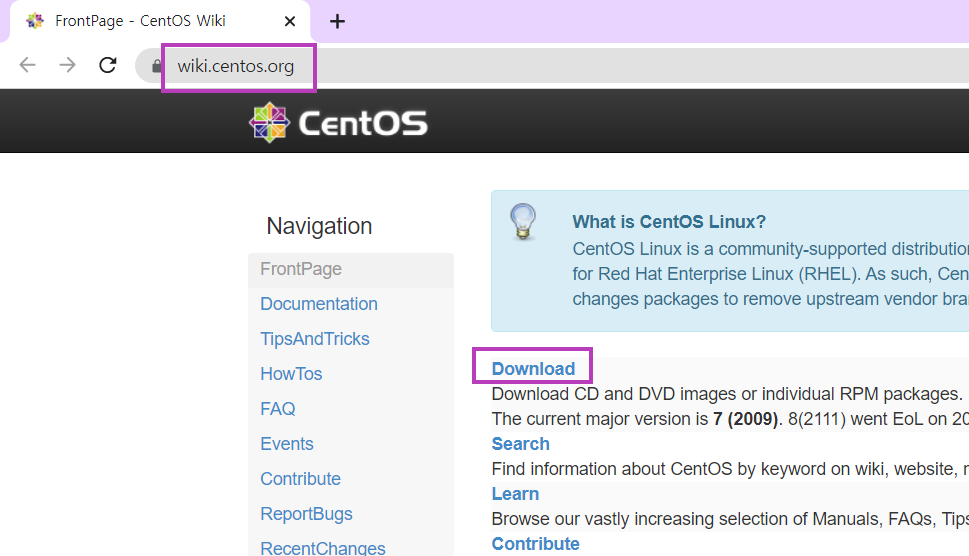
Task: Open TipsAndTricks navigation link
Action: pyautogui.click(x=315, y=339)
